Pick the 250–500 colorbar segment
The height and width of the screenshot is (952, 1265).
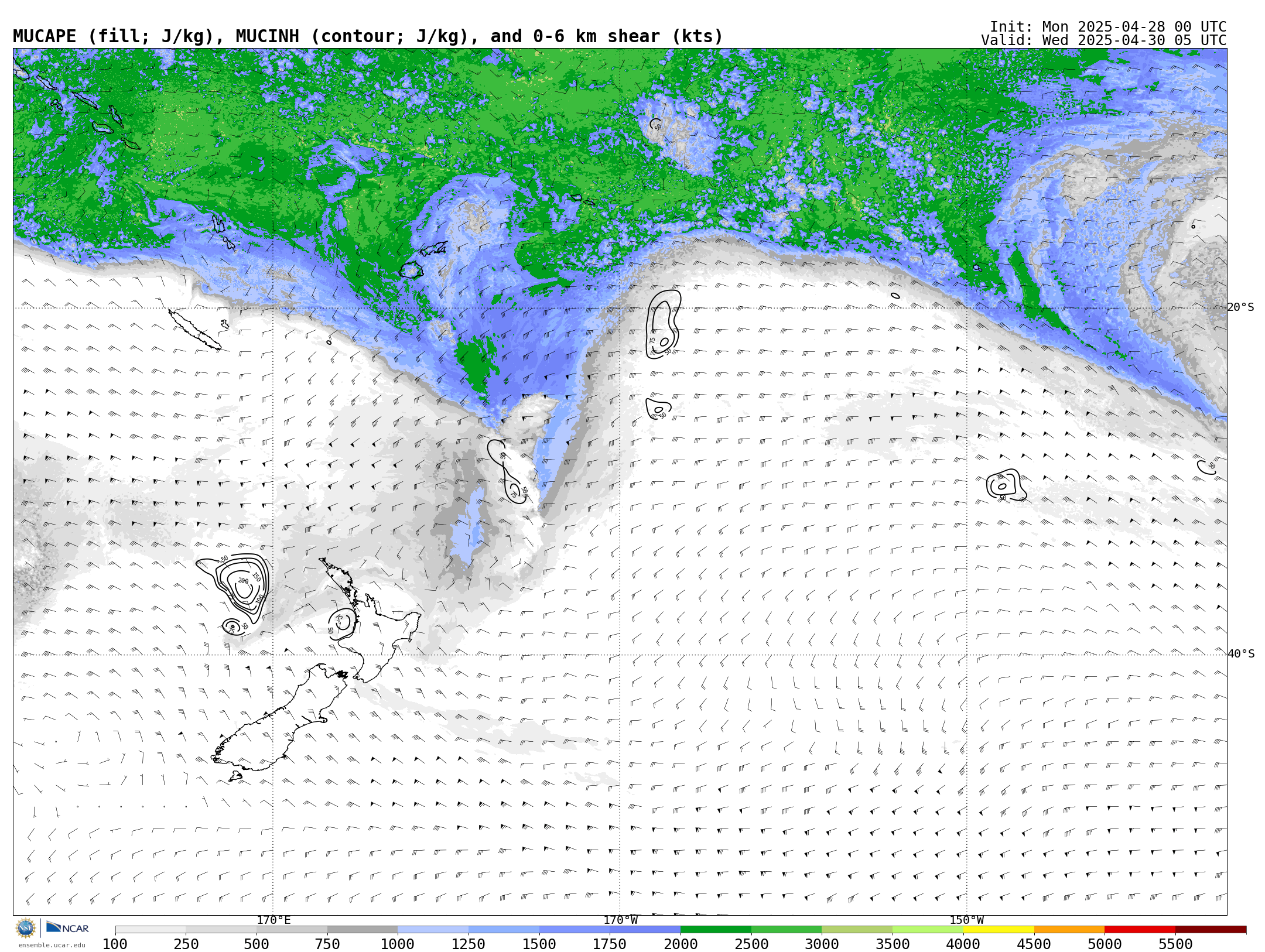[x=221, y=930]
